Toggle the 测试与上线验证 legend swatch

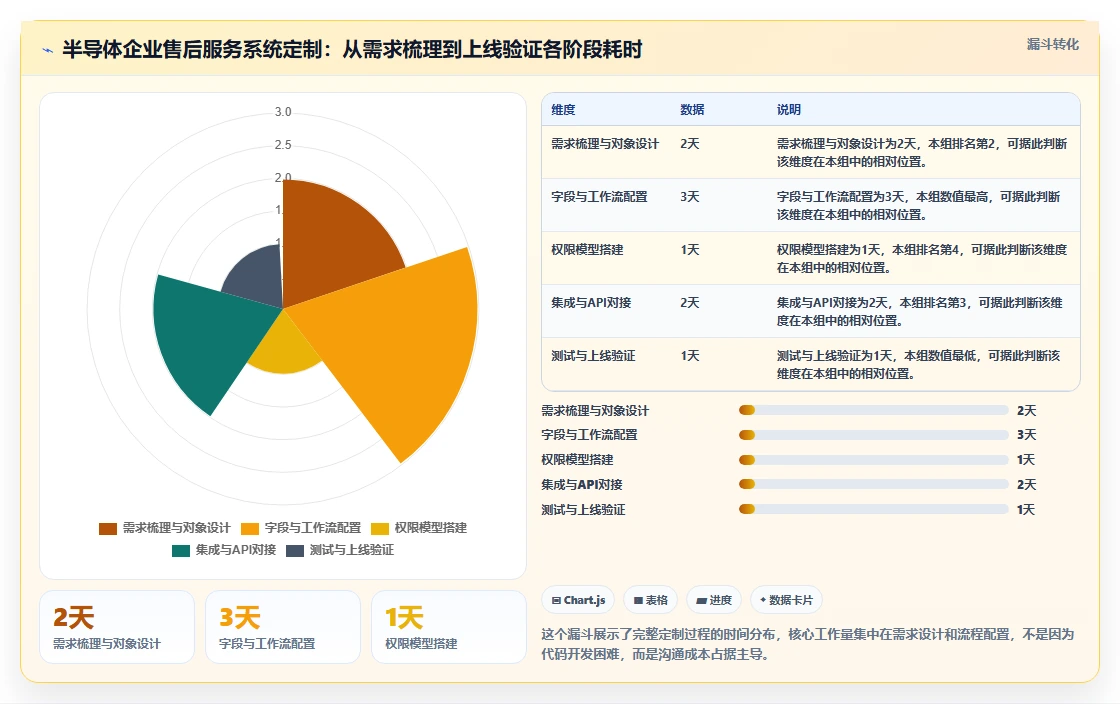[x=295, y=550]
